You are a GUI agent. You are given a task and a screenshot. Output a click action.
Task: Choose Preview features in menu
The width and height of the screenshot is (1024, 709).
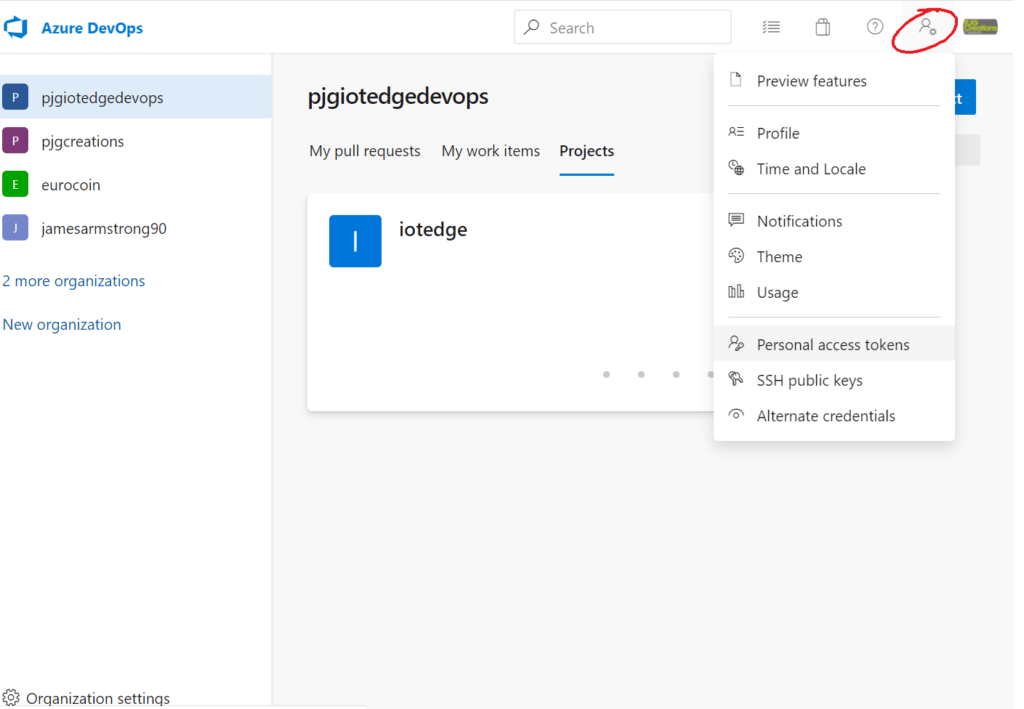point(834,81)
